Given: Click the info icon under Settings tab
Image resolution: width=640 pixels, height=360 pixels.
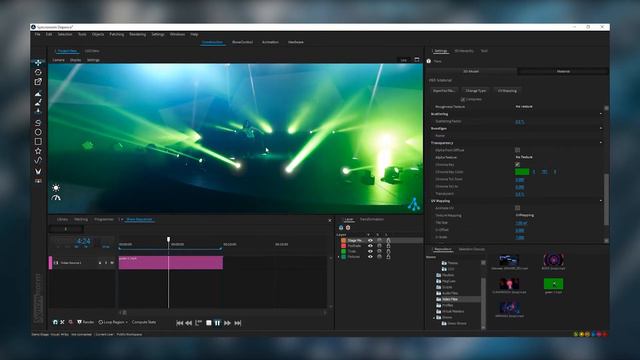Looking at the screenshot, I should [x=429, y=61].
